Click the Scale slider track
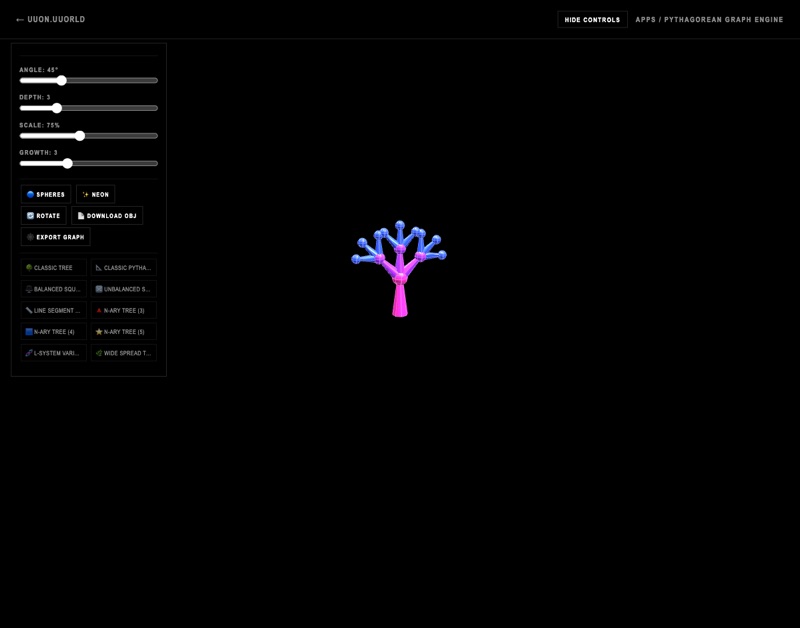This screenshot has height=628, width=800. [x=89, y=136]
